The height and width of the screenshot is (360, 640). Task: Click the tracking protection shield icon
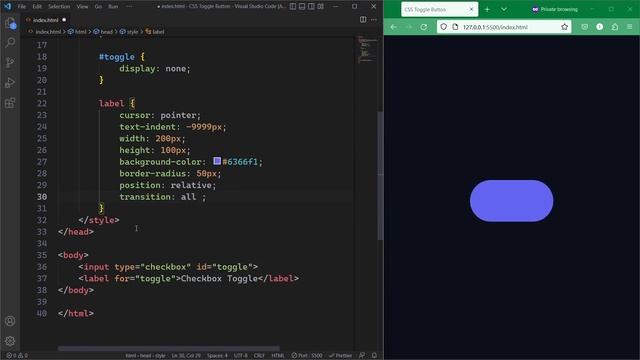pyautogui.click(x=444, y=27)
